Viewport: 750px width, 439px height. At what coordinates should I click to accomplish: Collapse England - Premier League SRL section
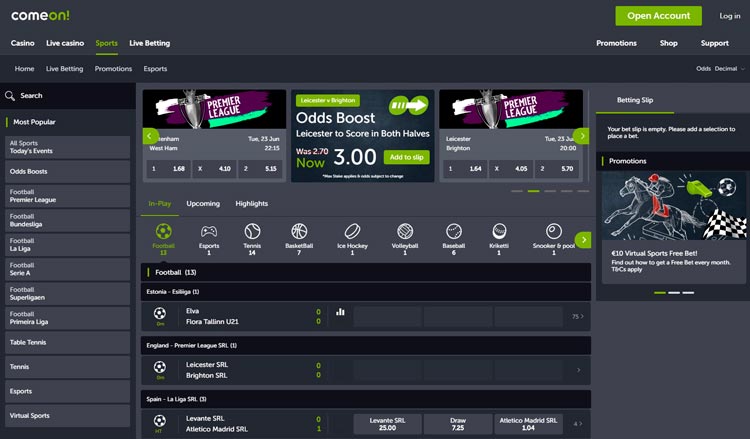365,345
